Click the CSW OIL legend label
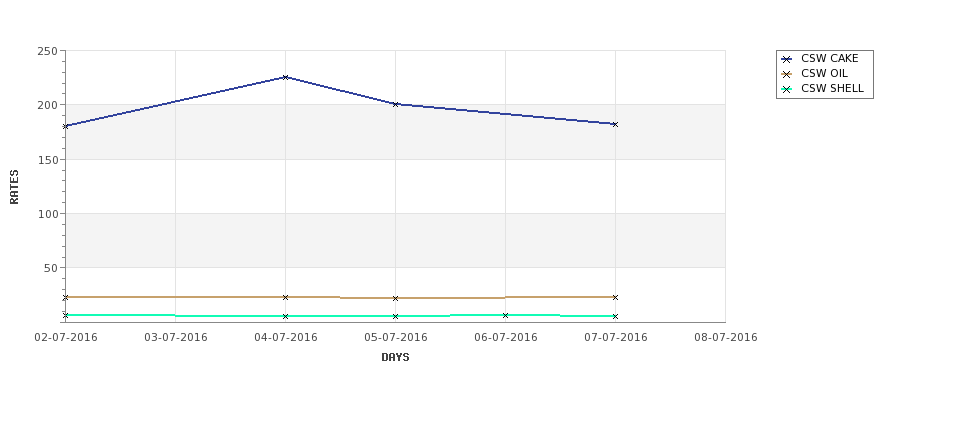 824,73
